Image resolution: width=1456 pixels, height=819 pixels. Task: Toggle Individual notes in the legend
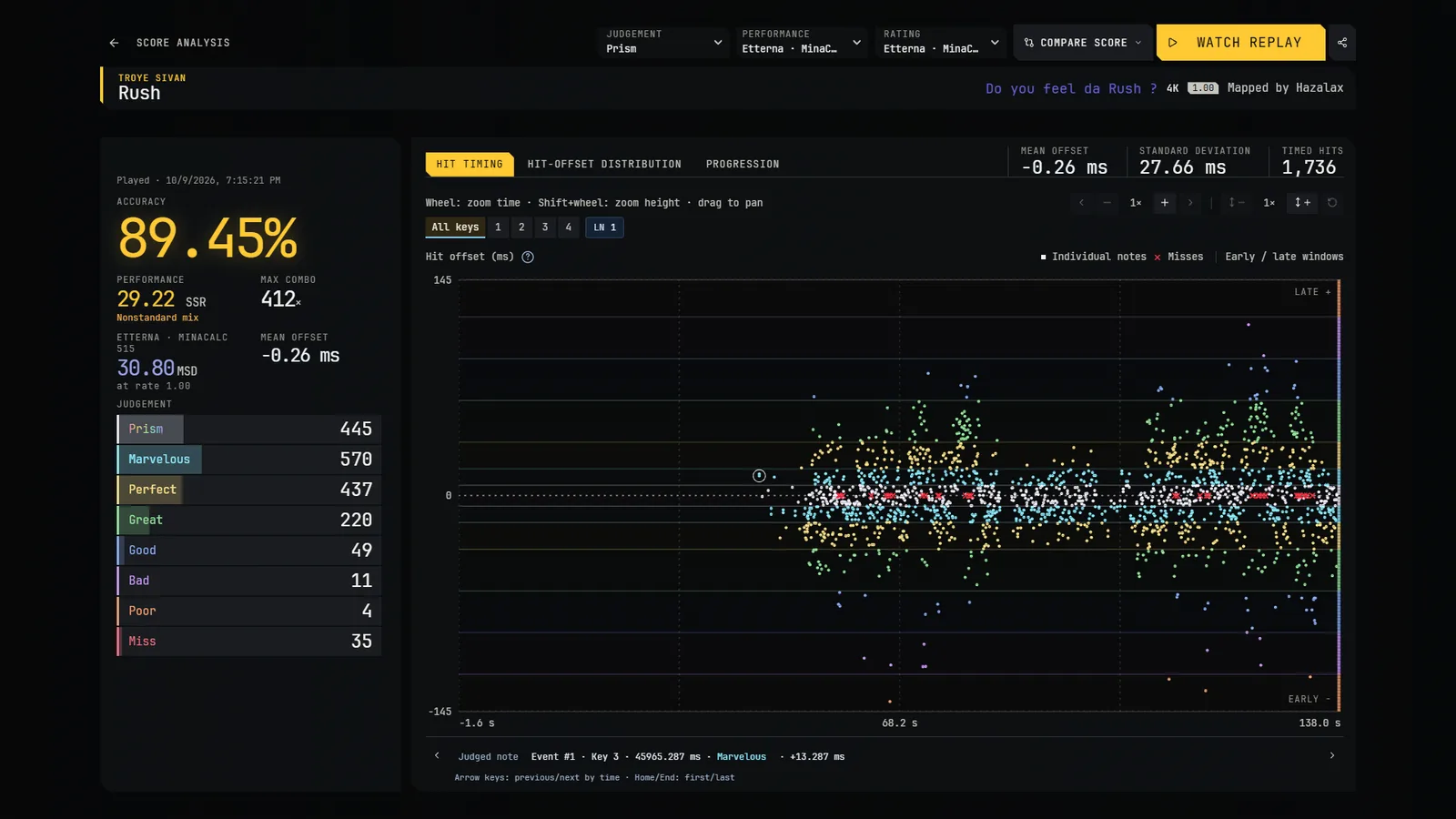click(1093, 257)
